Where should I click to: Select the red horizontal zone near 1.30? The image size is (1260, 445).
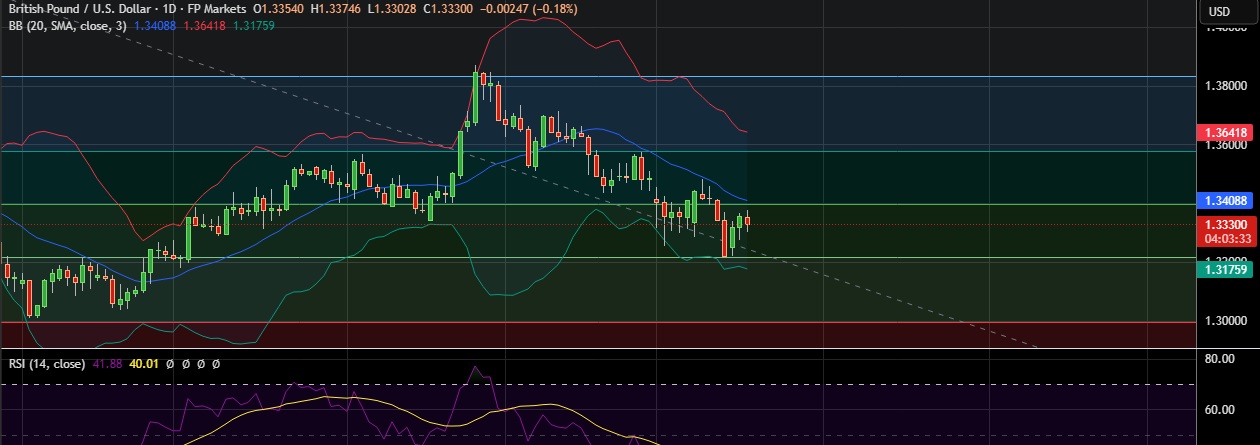pyautogui.click(x=600, y=335)
